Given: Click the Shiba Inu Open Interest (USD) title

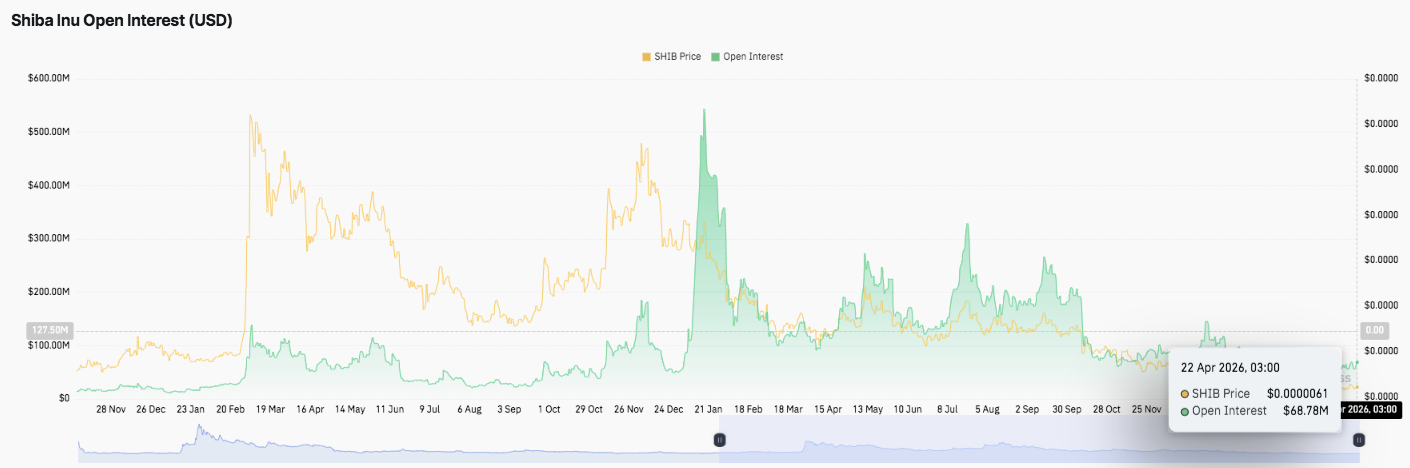Looking at the screenshot, I should tap(122, 20).
